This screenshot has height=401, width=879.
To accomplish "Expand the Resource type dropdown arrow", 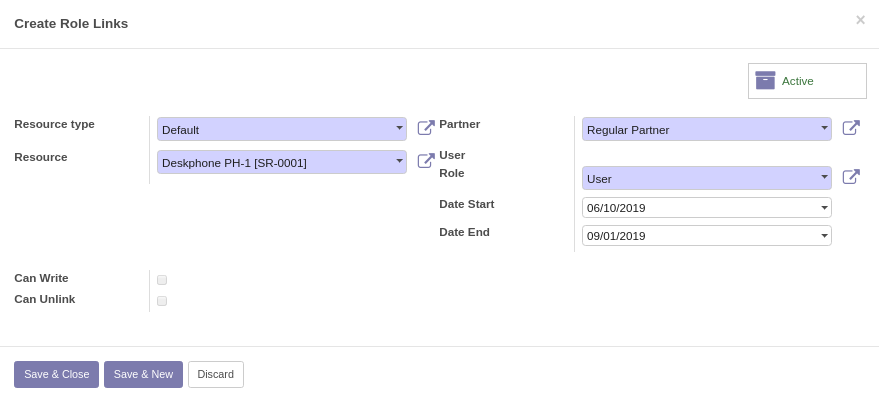I will click(x=399, y=128).
